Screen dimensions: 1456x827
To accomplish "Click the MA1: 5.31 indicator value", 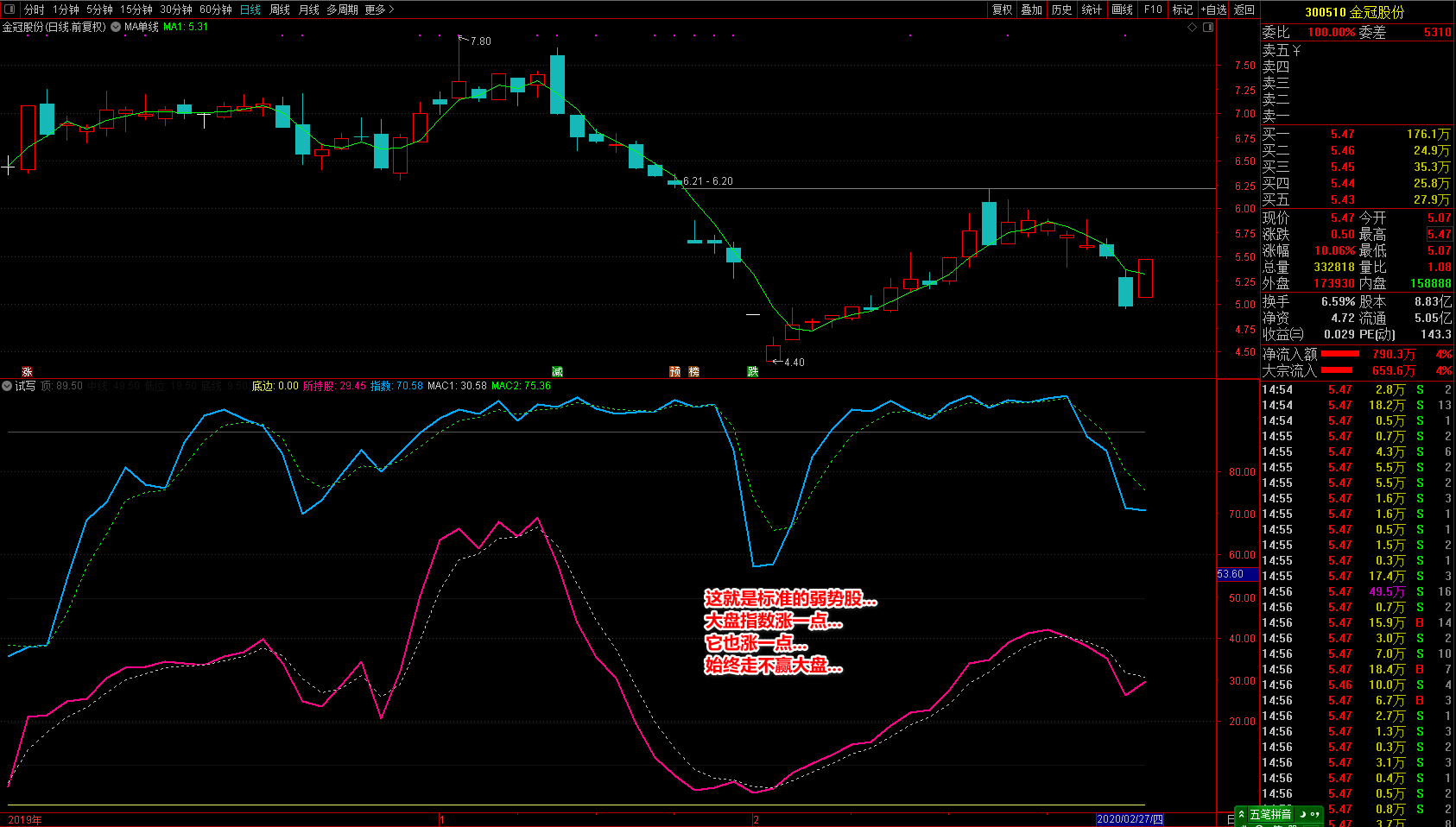I will point(186,27).
